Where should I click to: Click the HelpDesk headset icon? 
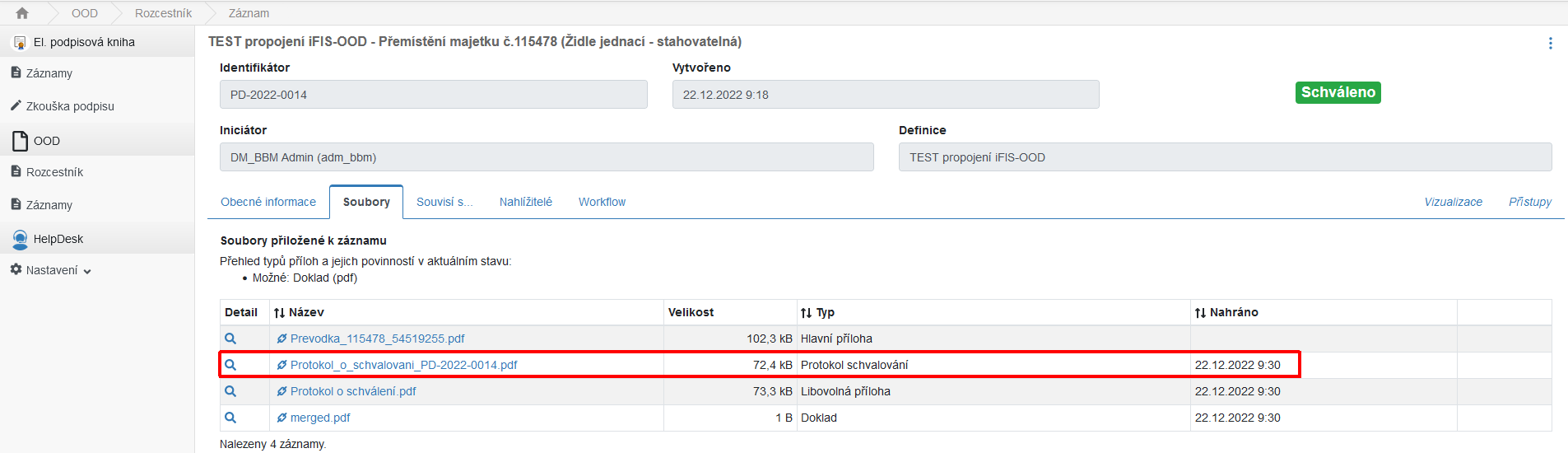pyautogui.click(x=20, y=239)
